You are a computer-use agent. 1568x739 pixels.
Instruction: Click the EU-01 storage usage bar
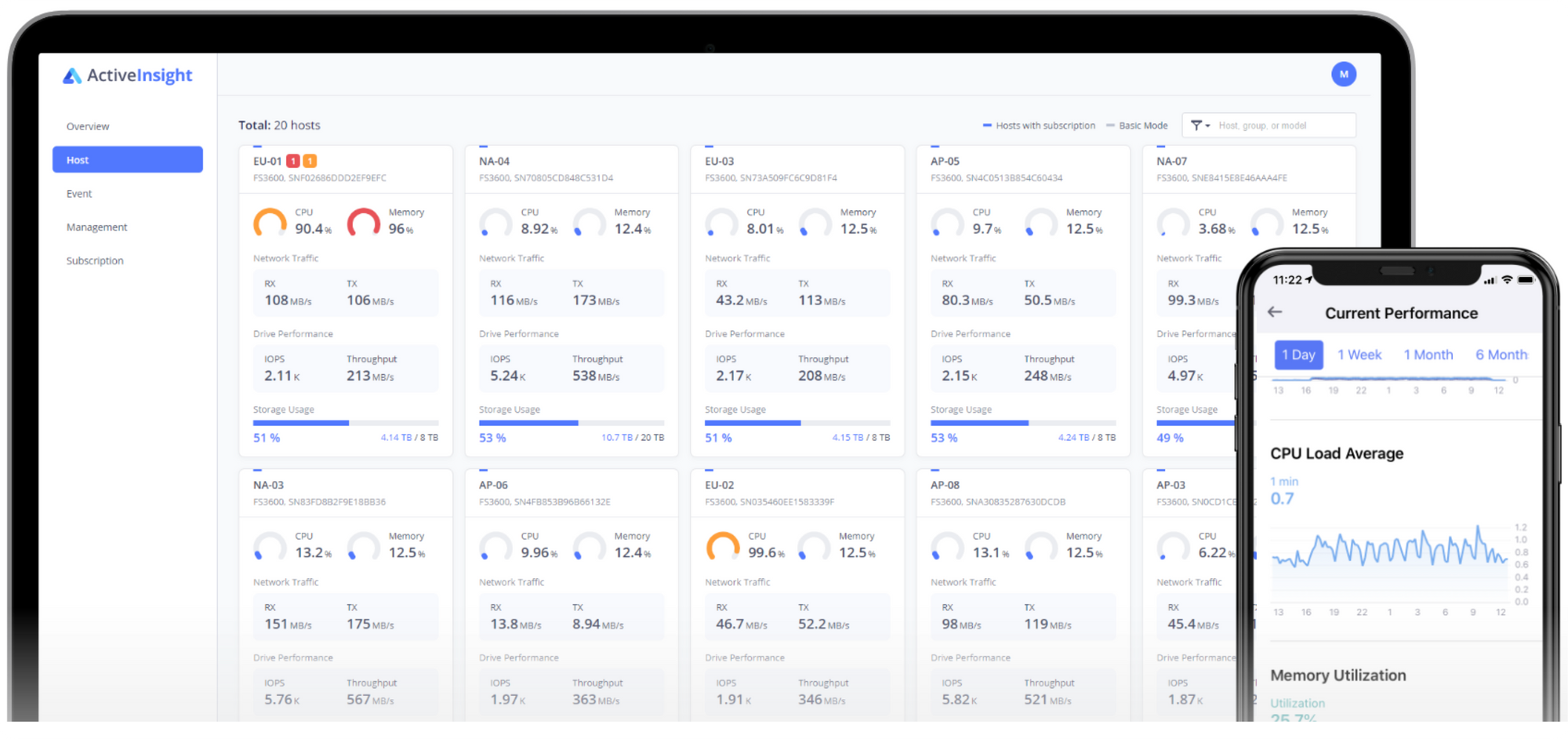(x=346, y=423)
